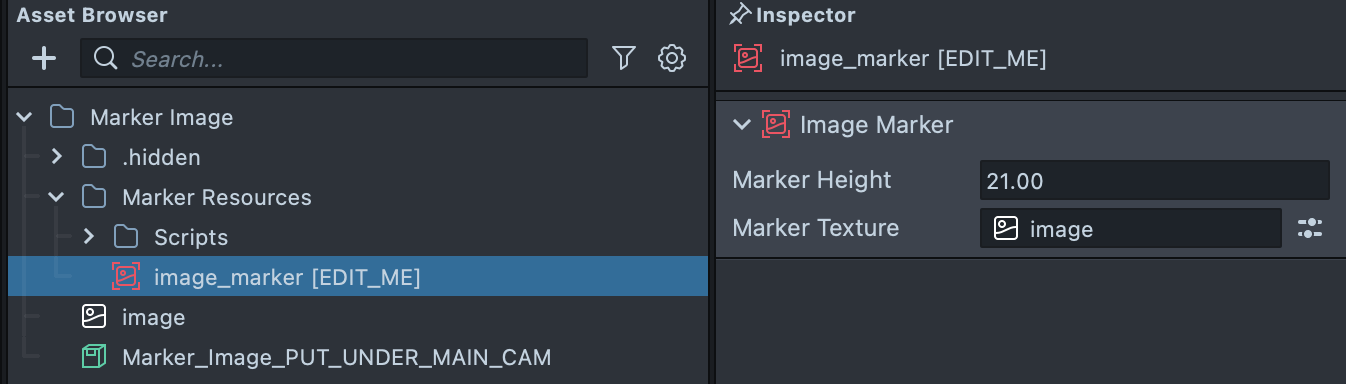The height and width of the screenshot is (384, 1346).
Task: Click the Inspector pin icon
Action: click(740, 15)
